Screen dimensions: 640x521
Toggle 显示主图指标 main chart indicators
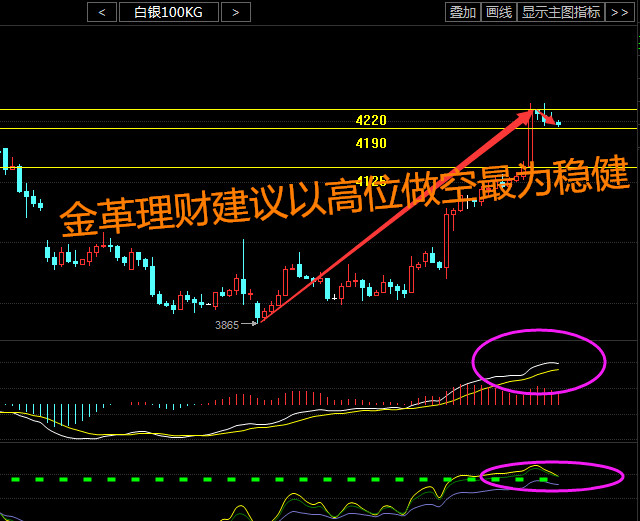tap(560, 12)
